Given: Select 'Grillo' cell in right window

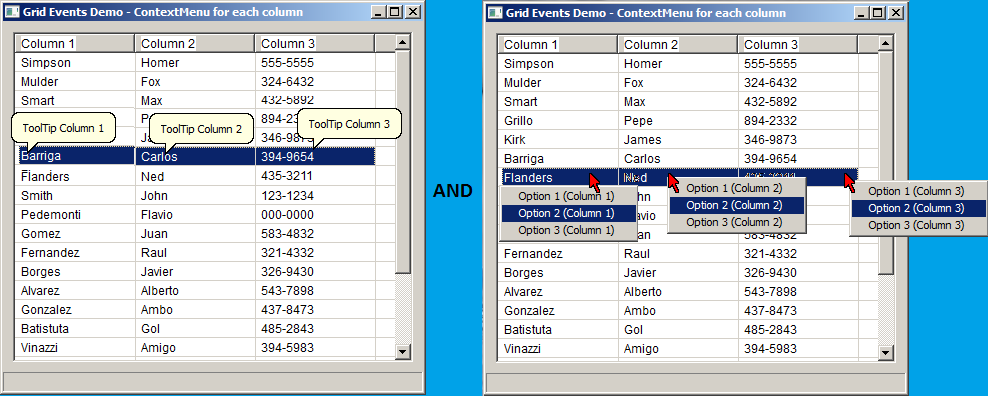Looking at the screenshot, I should [558, 120].
